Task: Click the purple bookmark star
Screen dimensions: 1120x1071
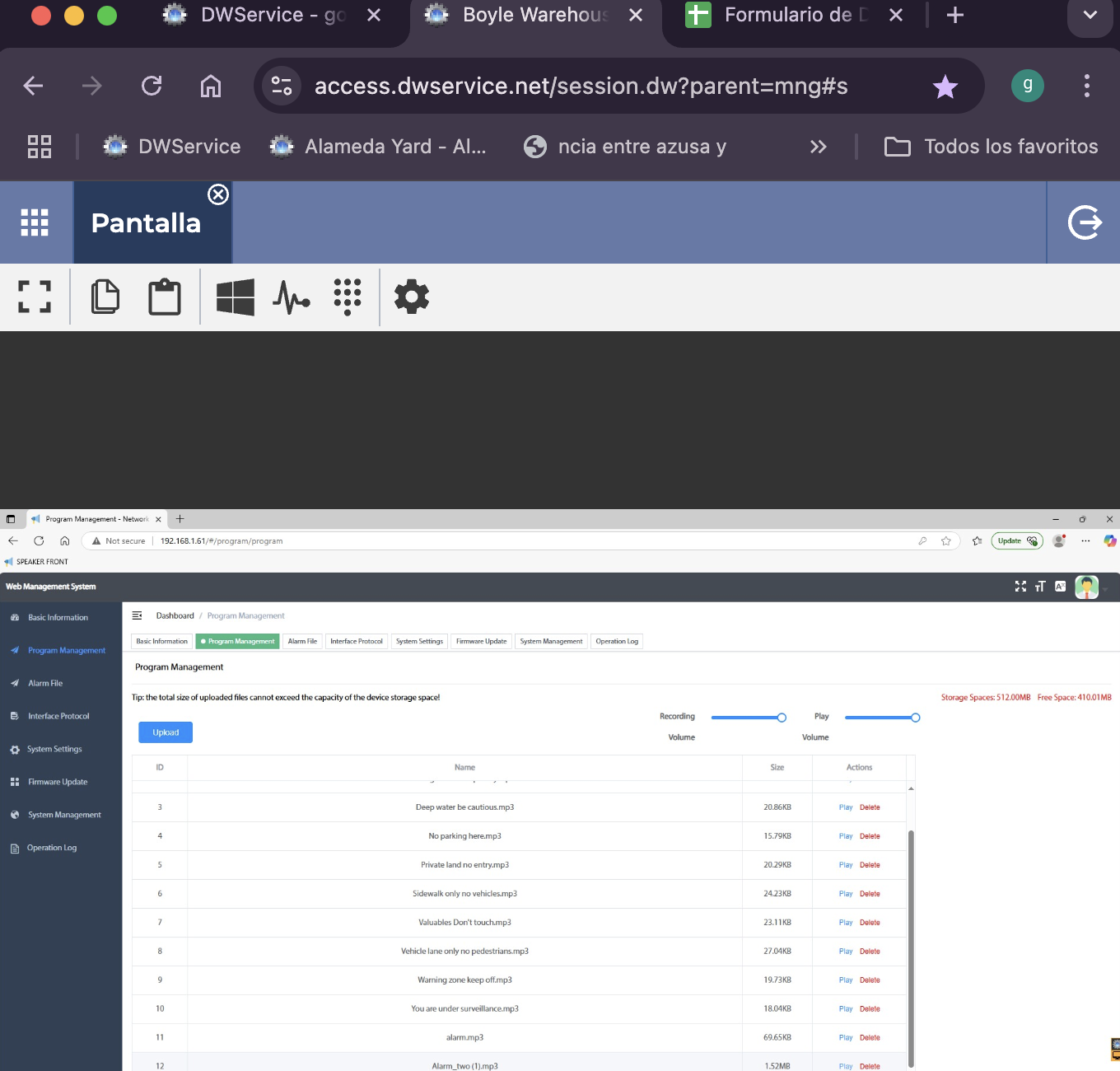Action: (x=945, y=86)
